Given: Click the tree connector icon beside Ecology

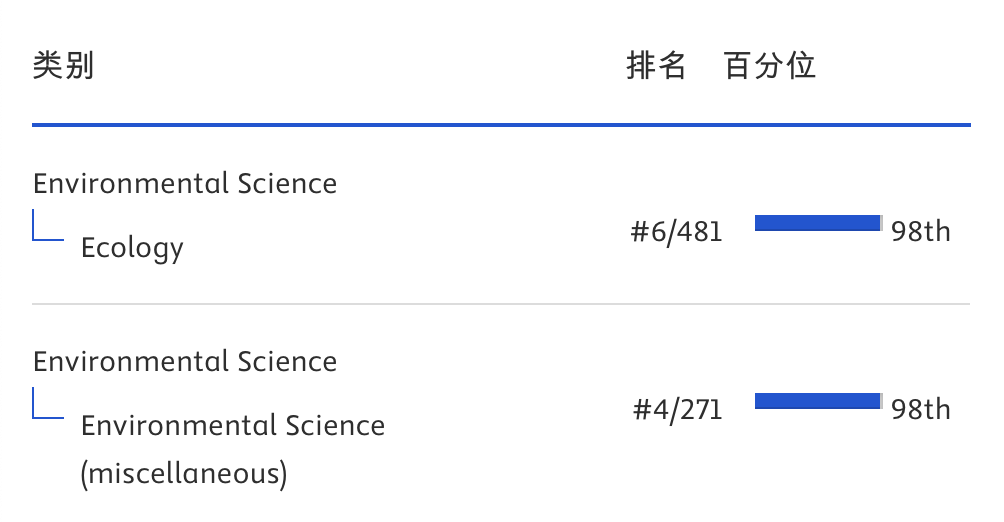Looking at the screenshot, I should (x=48, y=225).
